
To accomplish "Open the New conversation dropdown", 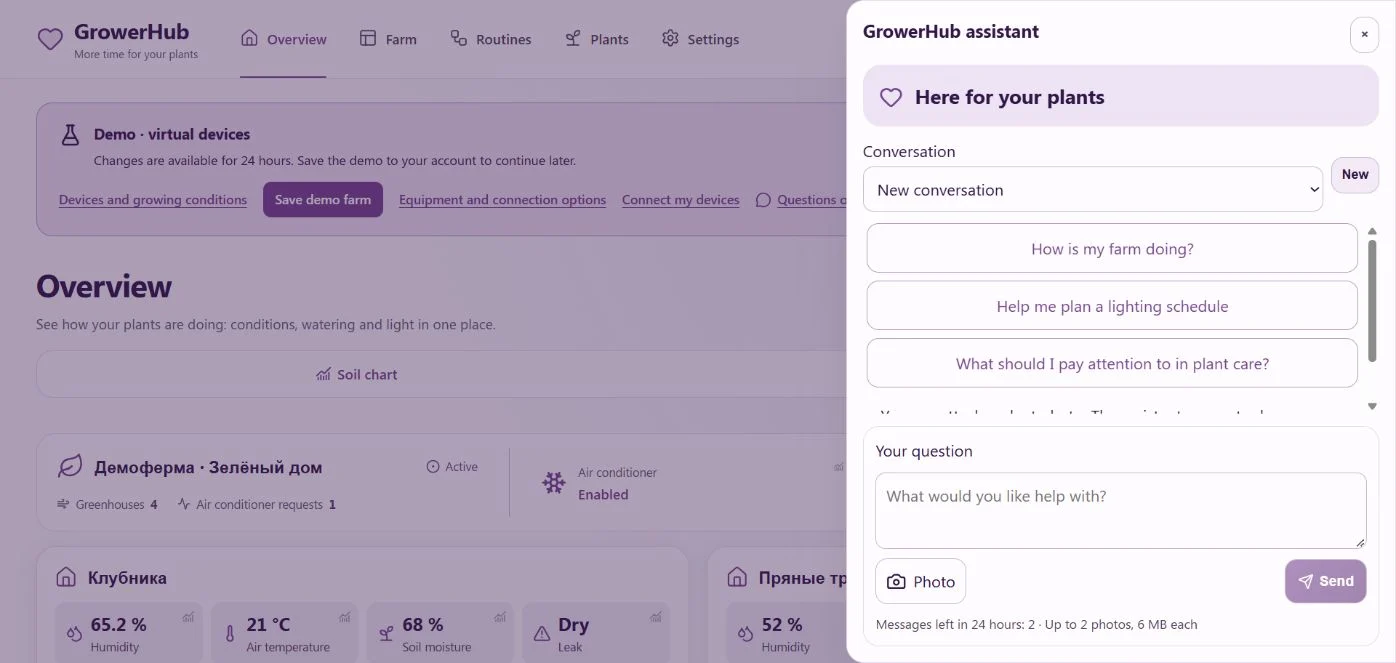I will point(1093,189).
